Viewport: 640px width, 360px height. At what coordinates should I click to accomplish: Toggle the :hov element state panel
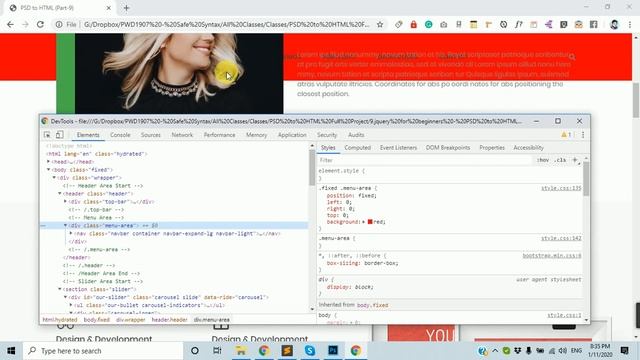543,160
